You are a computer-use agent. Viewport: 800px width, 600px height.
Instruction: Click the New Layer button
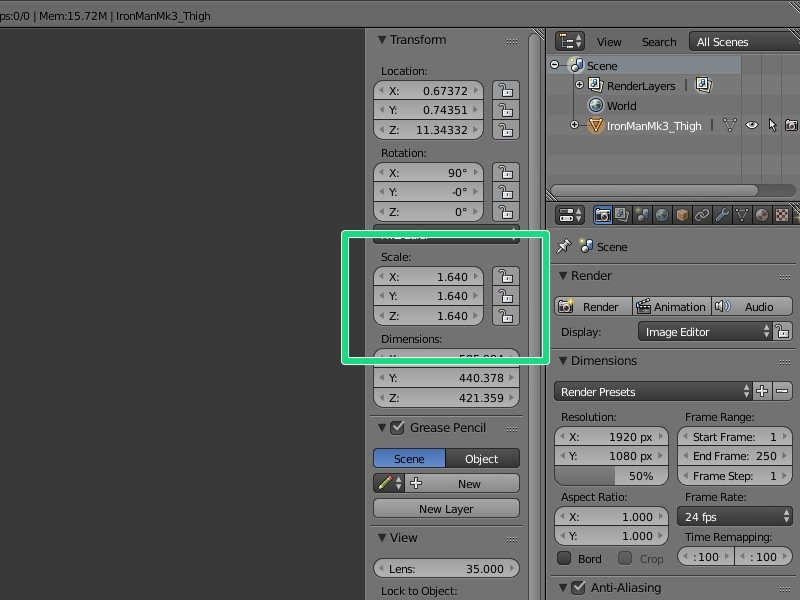pyautogui.click(x=446, y=509)
